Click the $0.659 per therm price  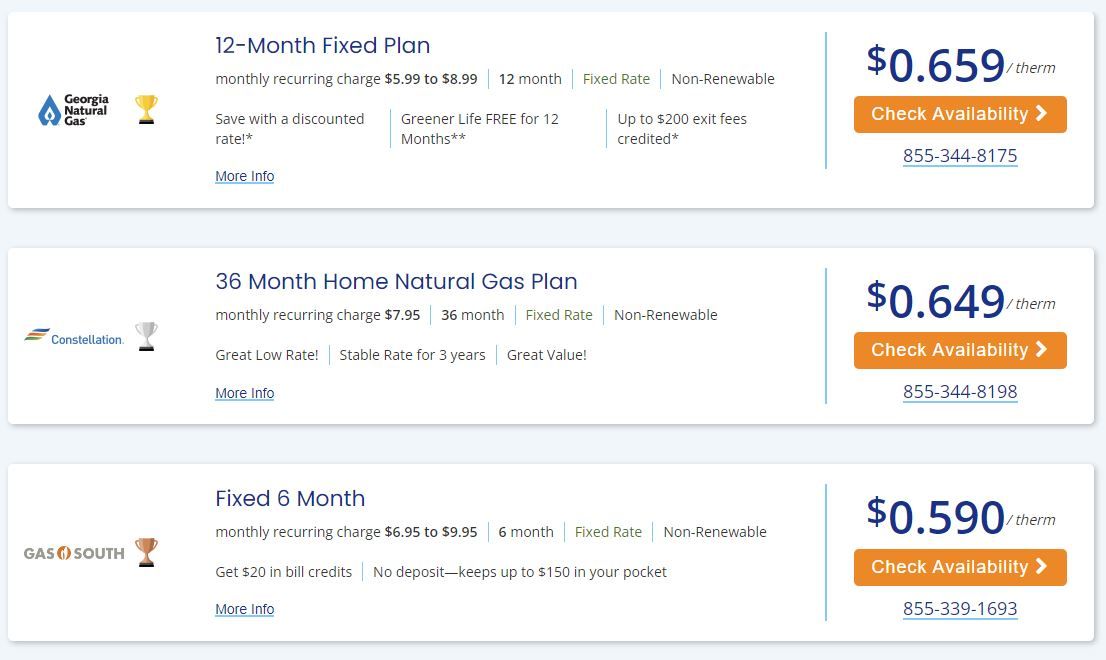pos(946,66)
